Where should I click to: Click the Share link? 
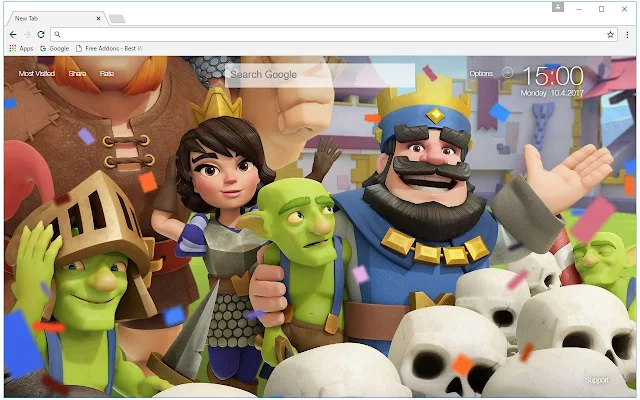[x=77, y=73]
